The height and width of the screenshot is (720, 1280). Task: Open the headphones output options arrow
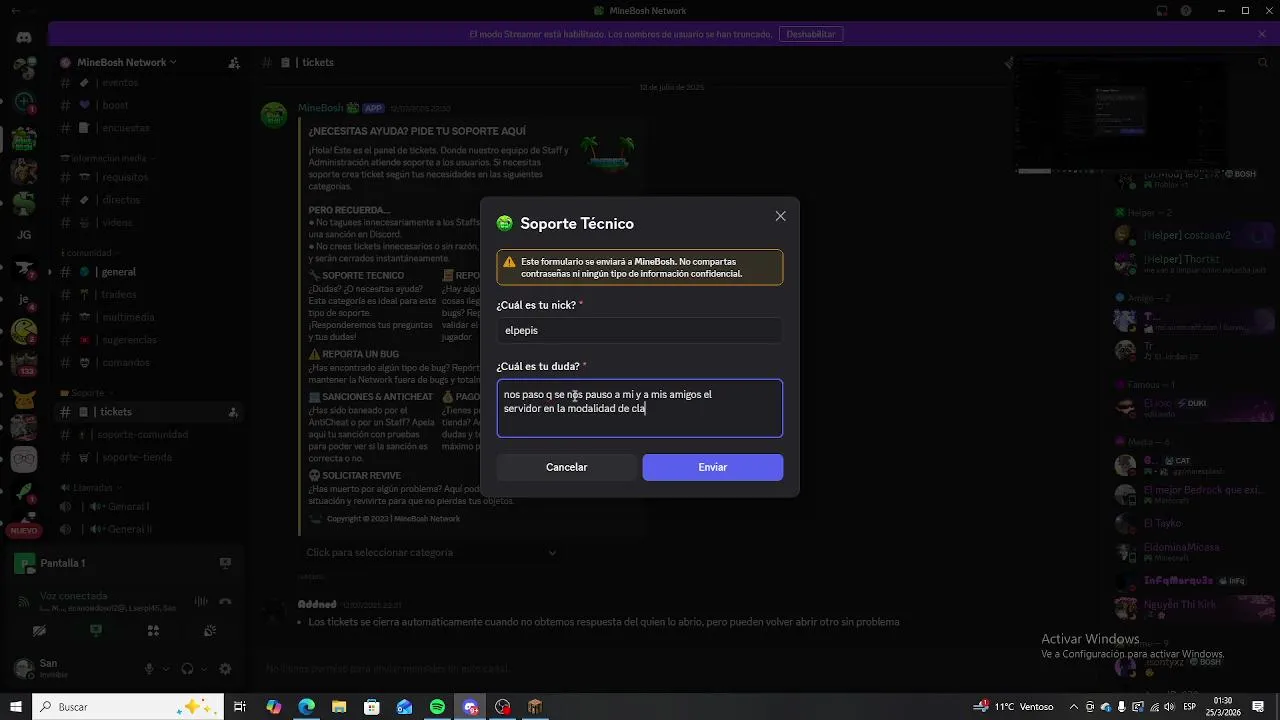202,669
